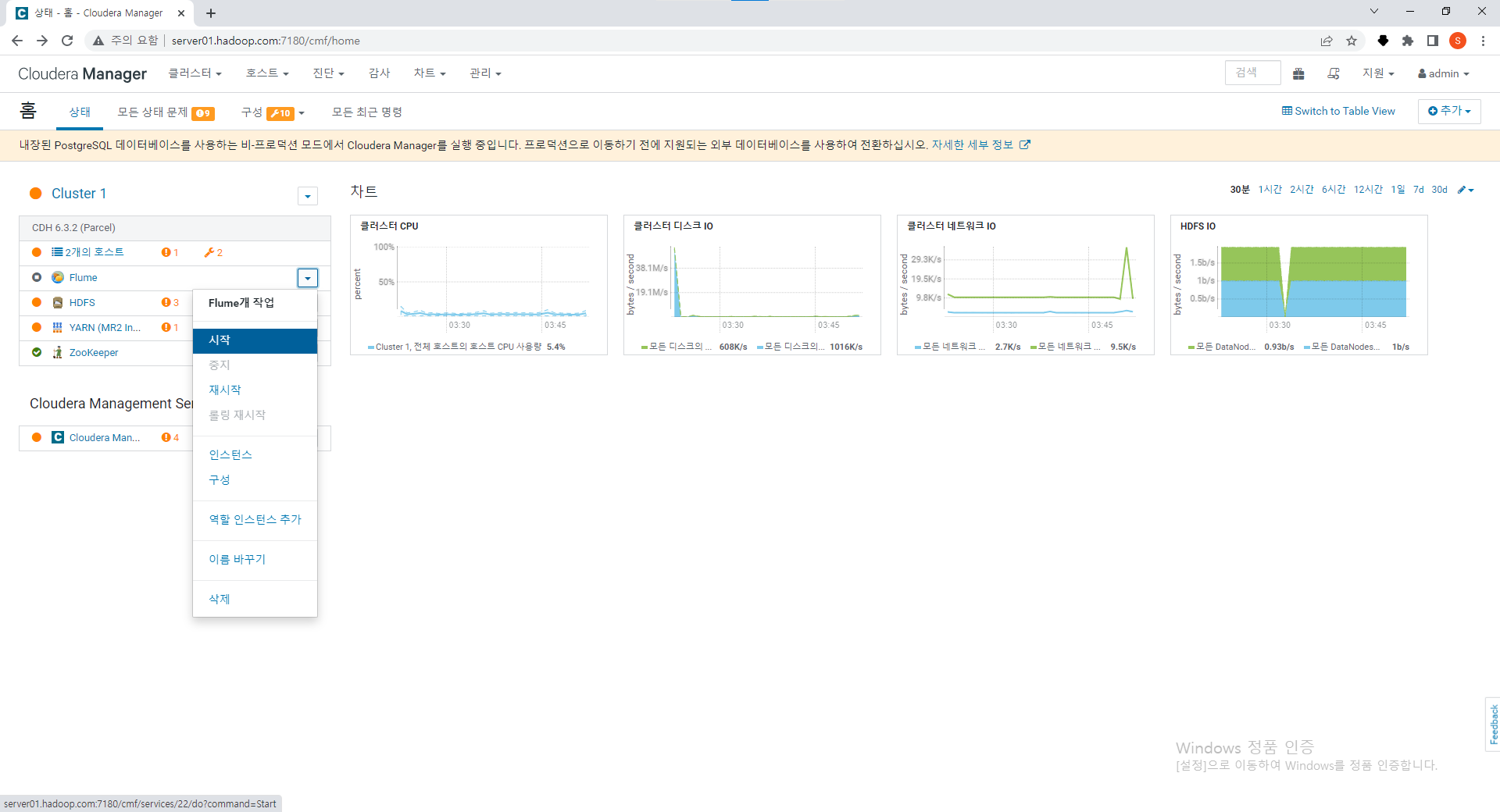The height and width of the screenshot is (812, 1500).
Task: Select 재시작 in Flume actions menu
Action: [x=255, y=390]
